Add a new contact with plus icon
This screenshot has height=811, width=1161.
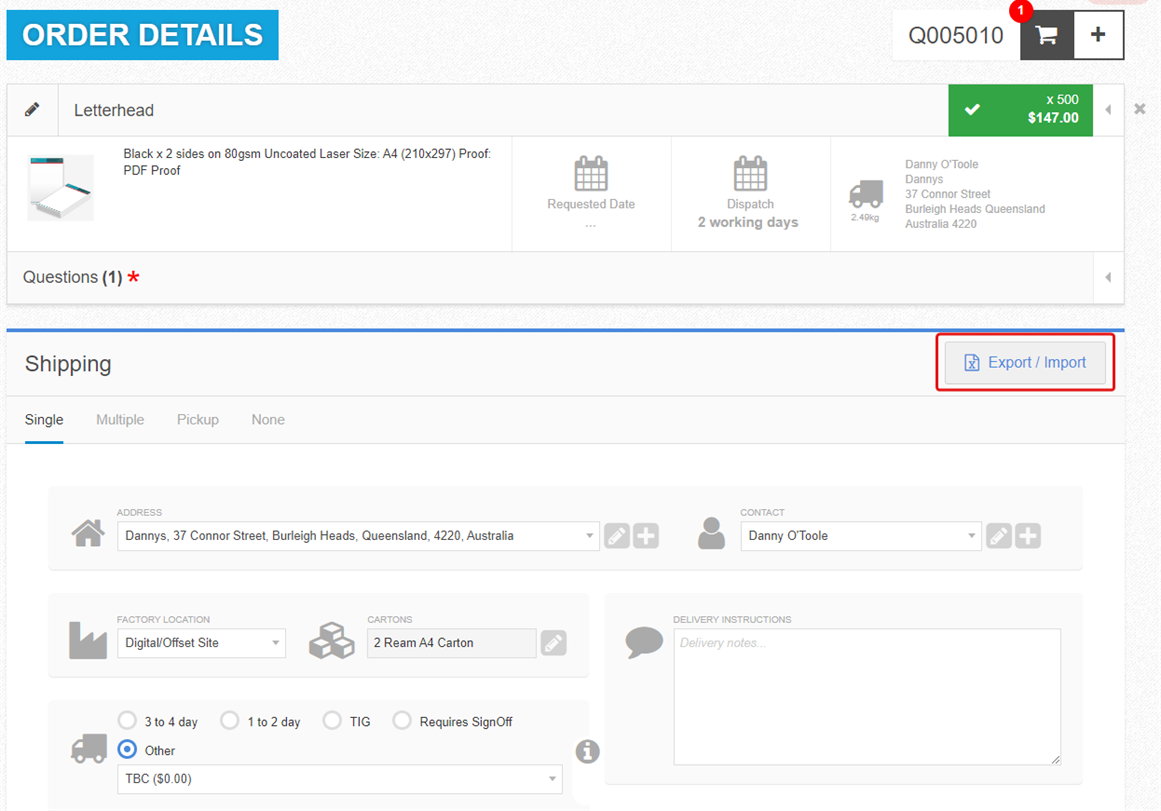1028,536
